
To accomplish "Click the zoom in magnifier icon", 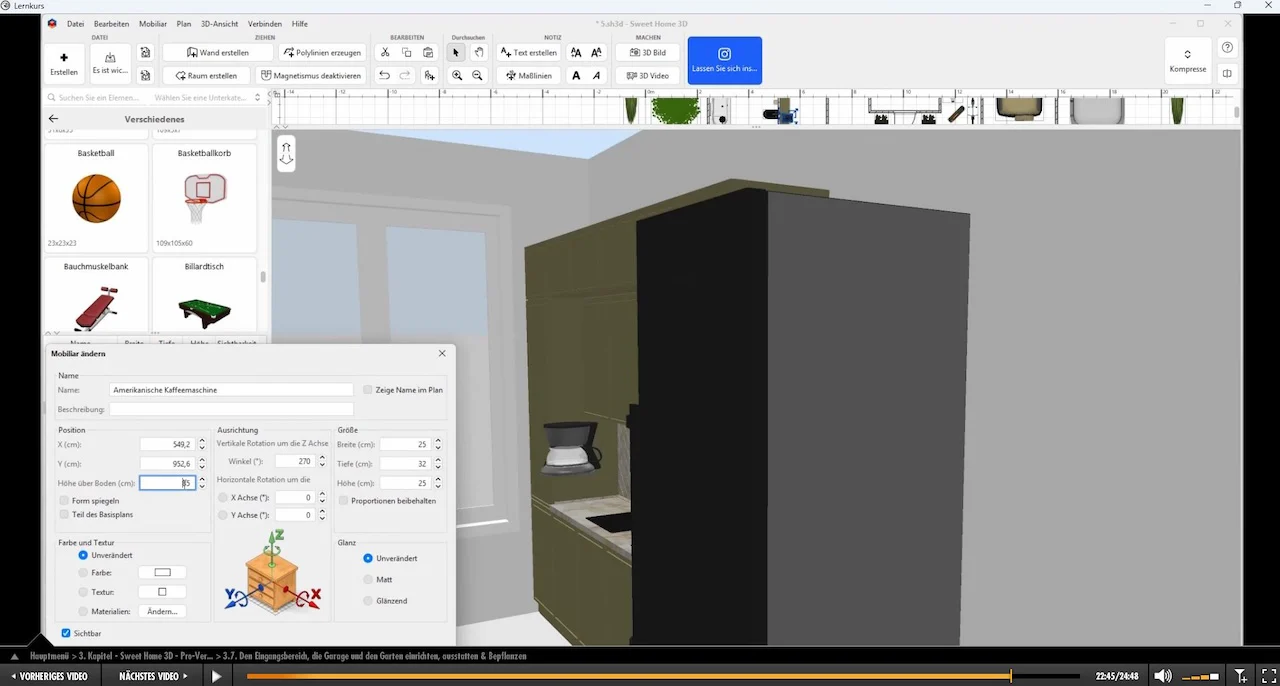I will pyautogui.click(x=457, y=75).
